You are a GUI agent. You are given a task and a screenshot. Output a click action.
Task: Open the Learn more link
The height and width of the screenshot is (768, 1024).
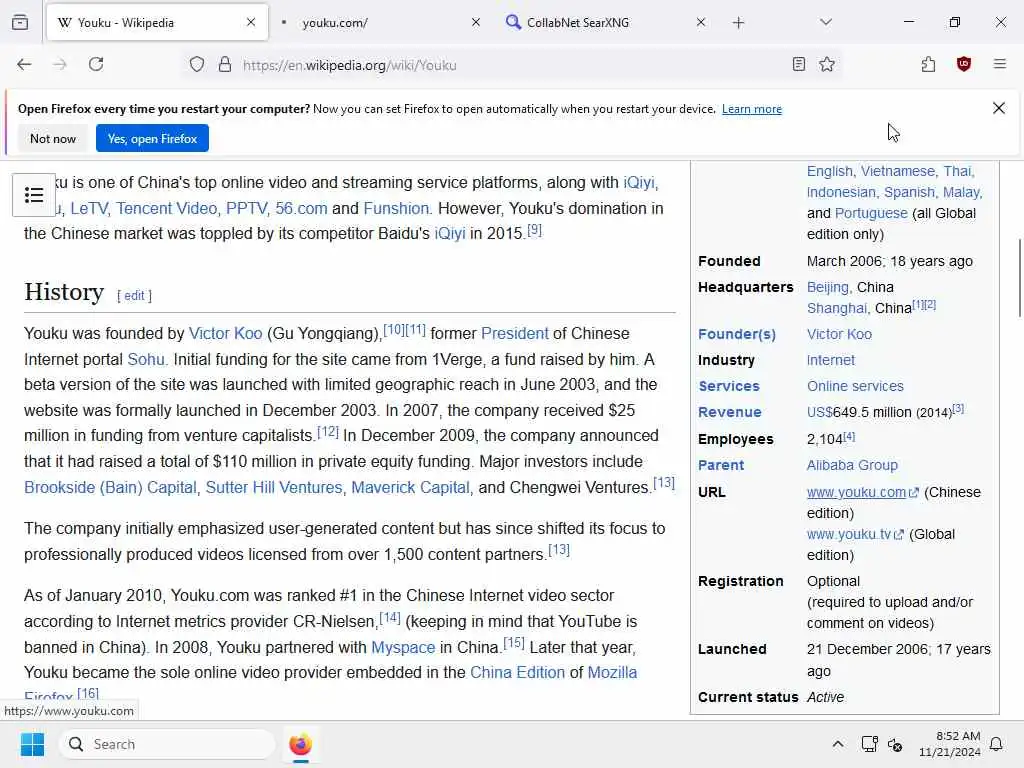(752, 109)
